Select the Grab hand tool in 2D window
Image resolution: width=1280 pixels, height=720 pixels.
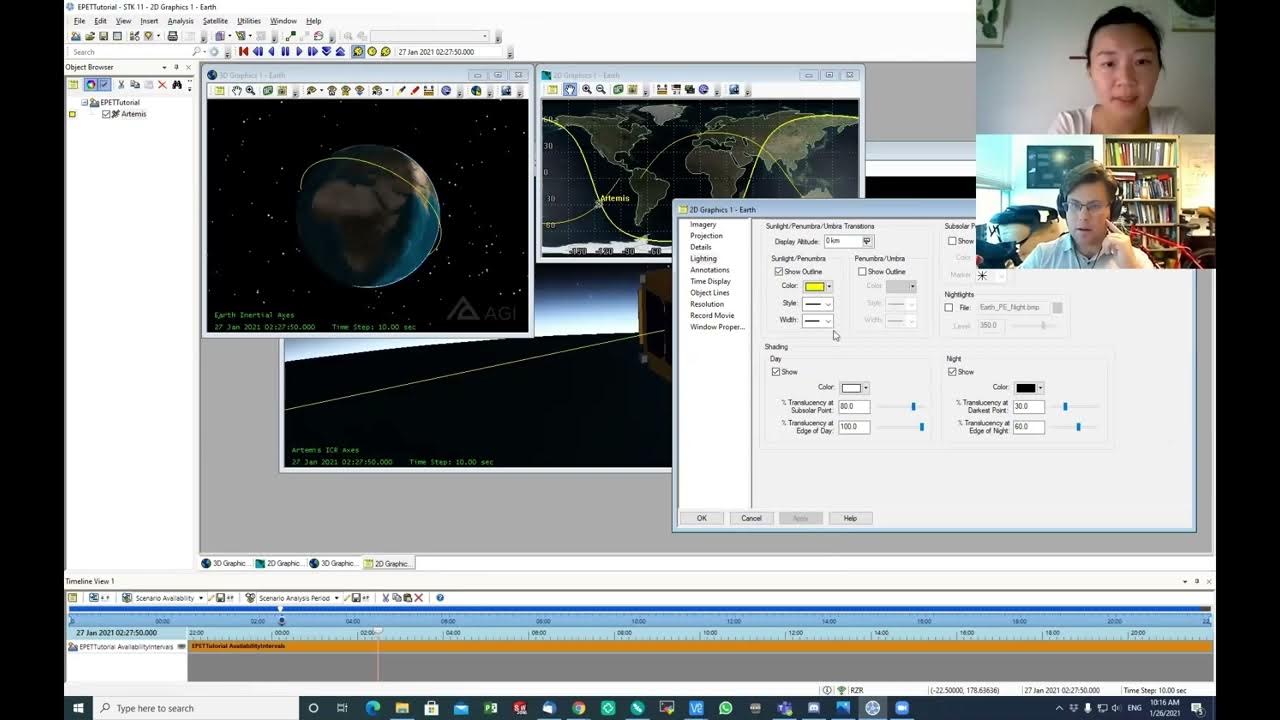click(569, 89)
